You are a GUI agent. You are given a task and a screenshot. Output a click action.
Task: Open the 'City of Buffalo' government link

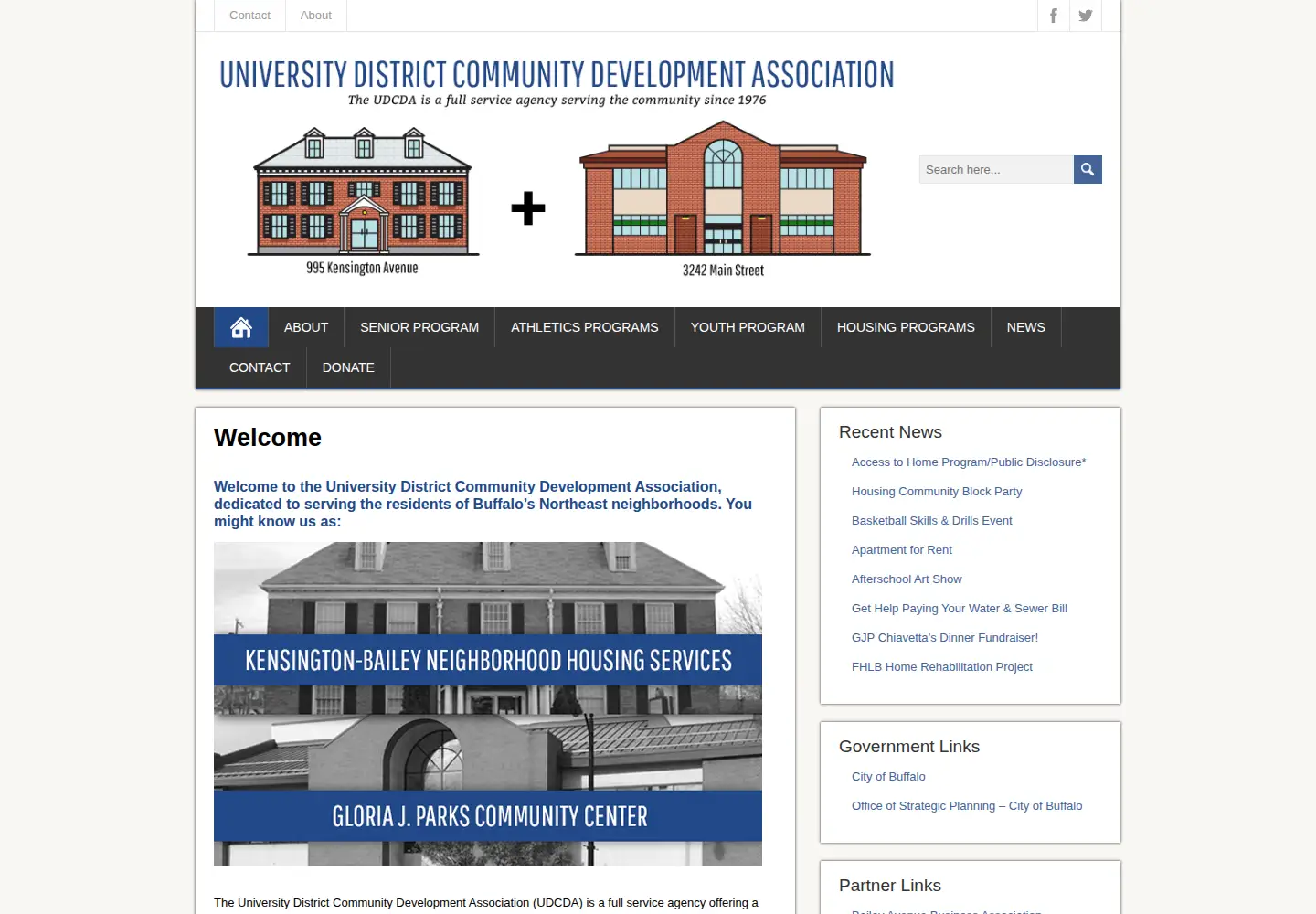pyautogui.click(x=888, y=777)
